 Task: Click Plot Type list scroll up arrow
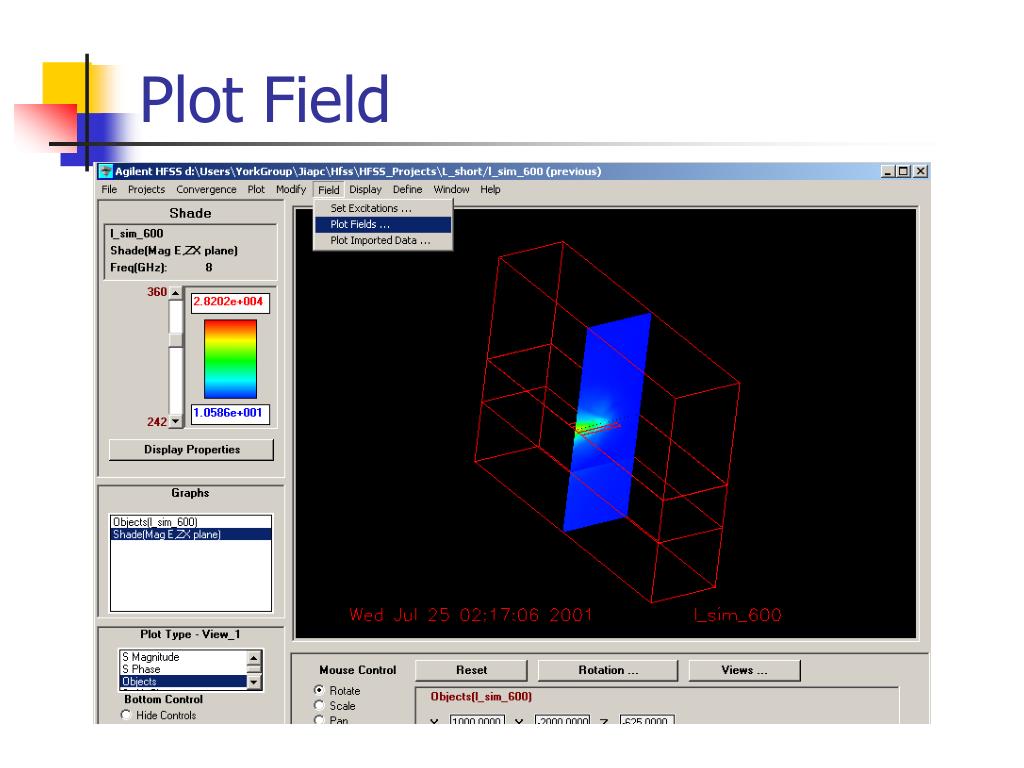point(255,657)
